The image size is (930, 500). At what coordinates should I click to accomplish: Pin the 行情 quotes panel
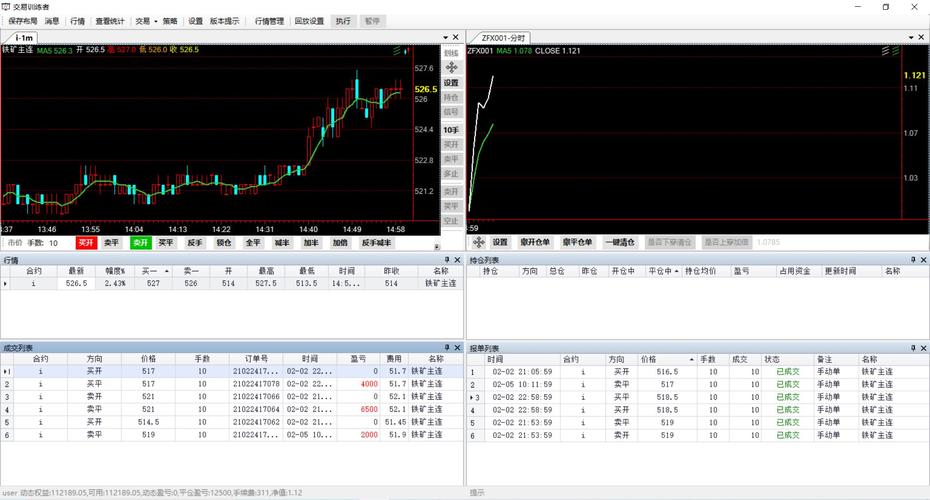tap(446, 260)
